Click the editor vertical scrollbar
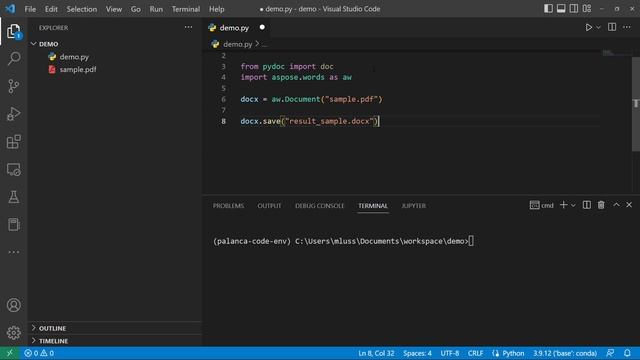 [636, 104]
